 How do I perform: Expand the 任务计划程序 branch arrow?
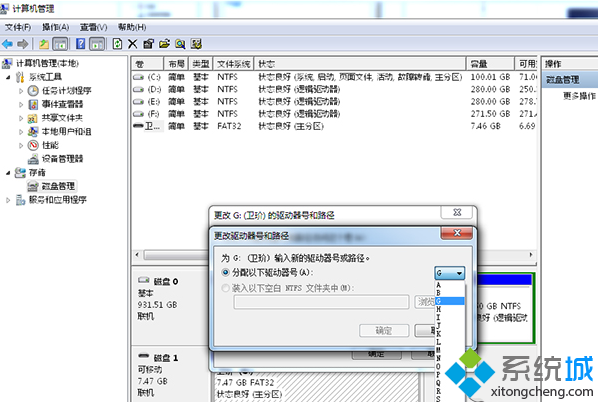[x=21, y=91]
